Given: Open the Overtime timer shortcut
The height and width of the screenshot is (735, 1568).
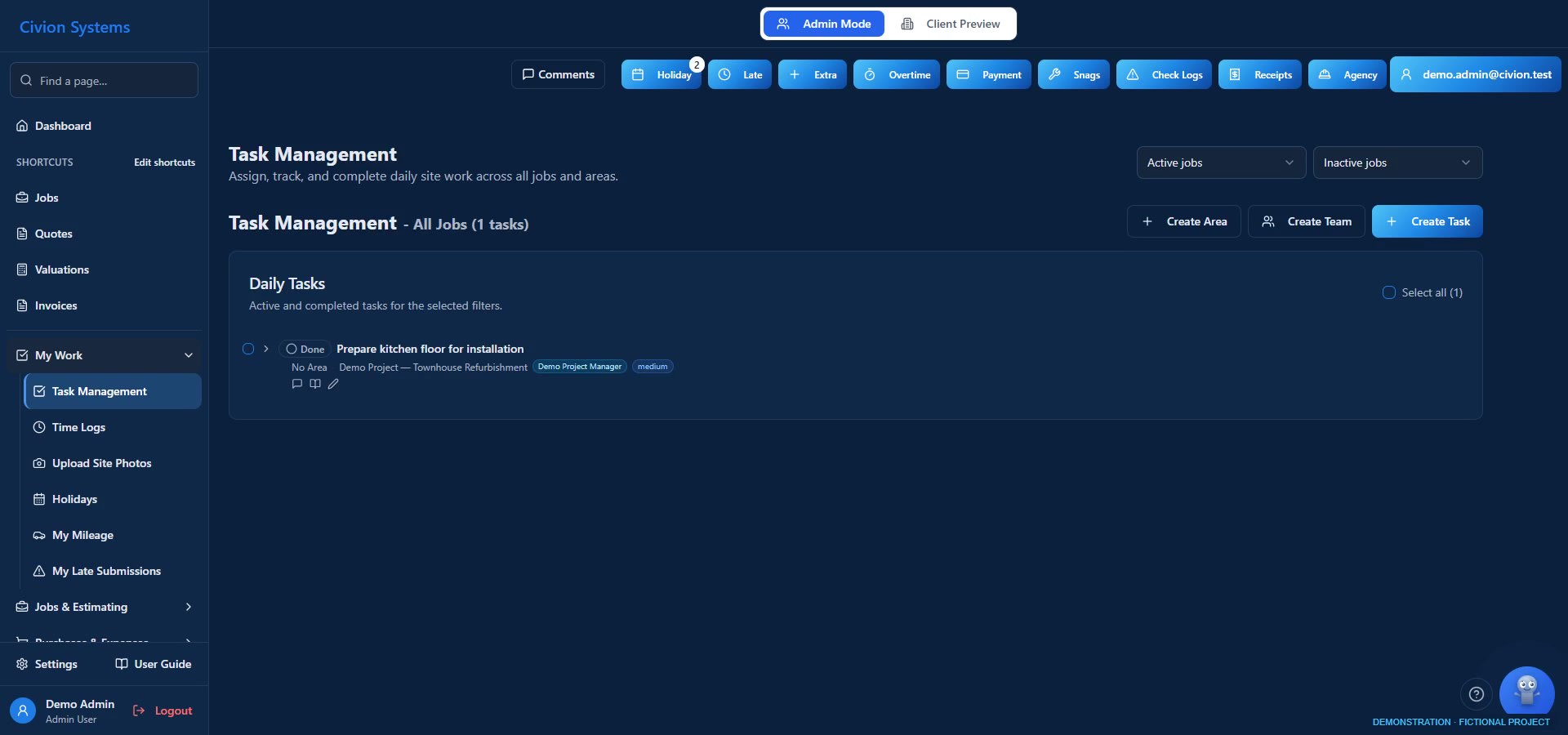Looking at the screenshot, I should click(x=897, y=74).
